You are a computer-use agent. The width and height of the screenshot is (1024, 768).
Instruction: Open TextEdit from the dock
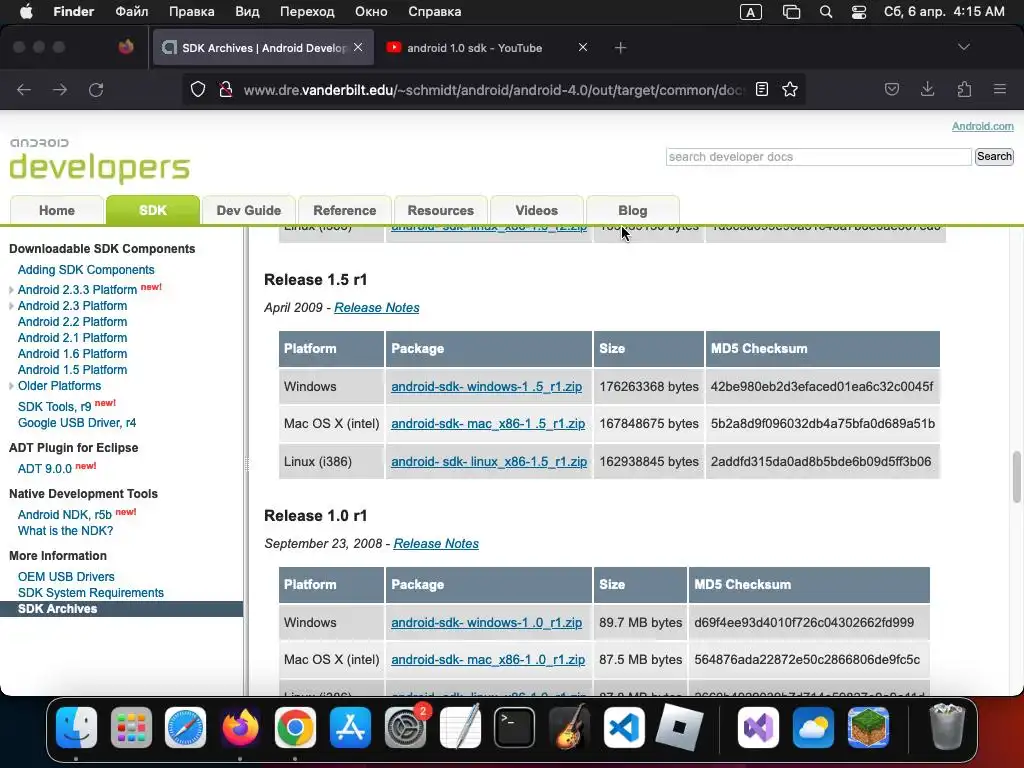pyautogui.click(x=460, y=728)
